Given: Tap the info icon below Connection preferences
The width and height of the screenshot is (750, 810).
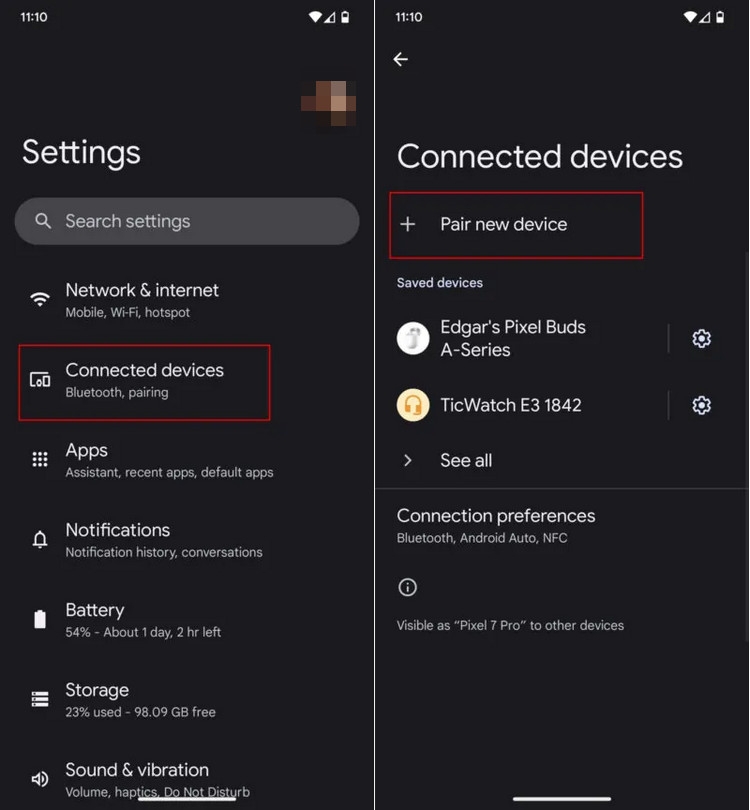Looking at the screenshot, I should (407, 587).
